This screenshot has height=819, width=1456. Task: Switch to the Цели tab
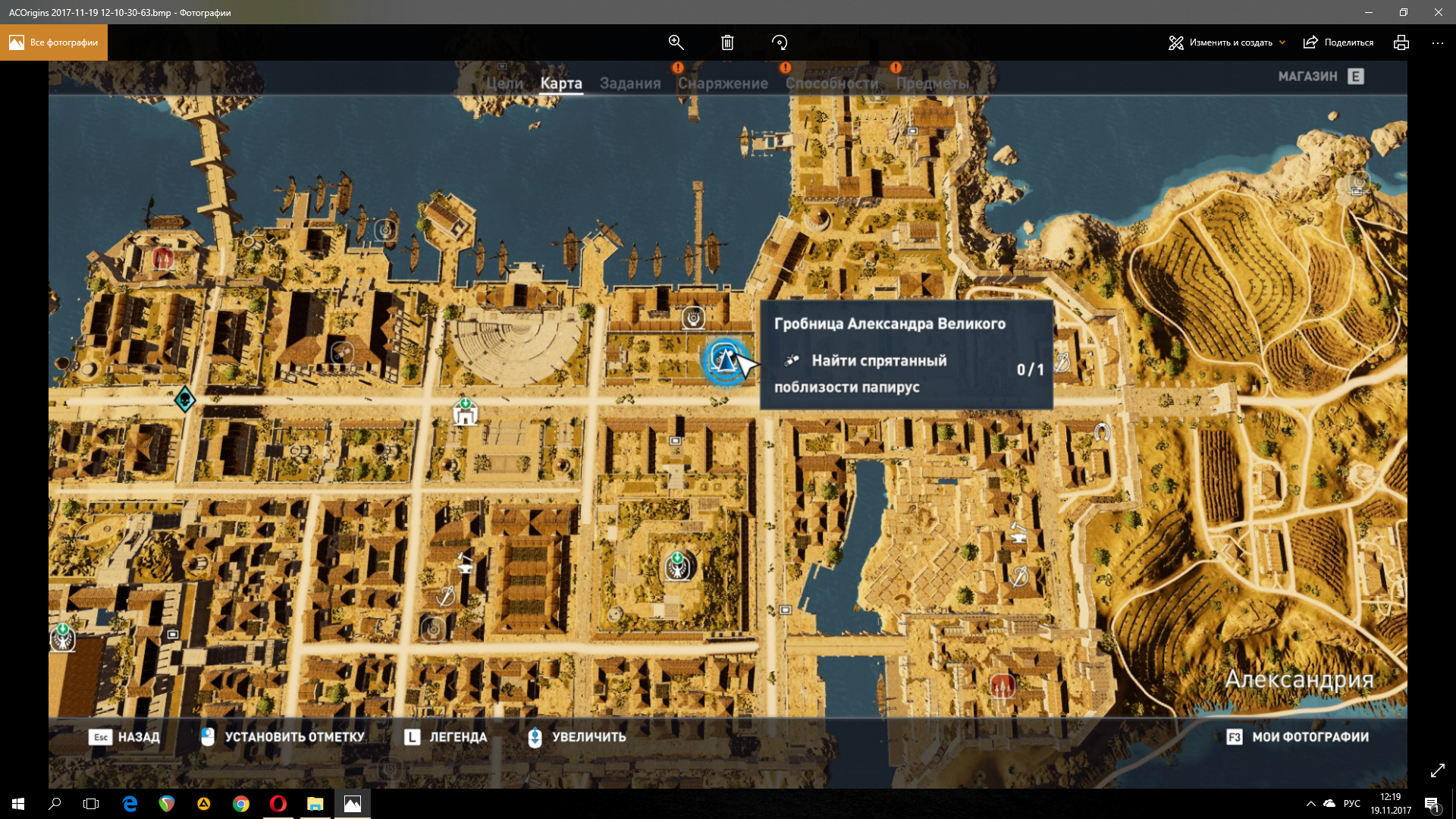pyautogui.click(x=505, y=83)
